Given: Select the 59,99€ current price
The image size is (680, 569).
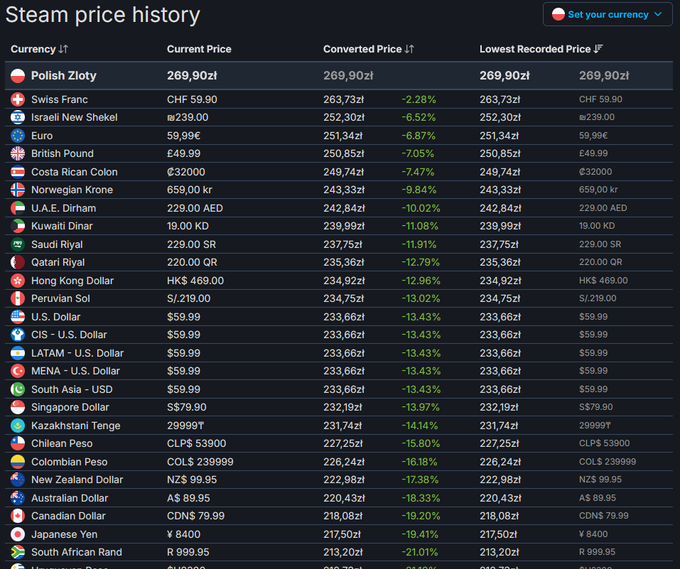Looking at the screenshot, I should [183, 136].
